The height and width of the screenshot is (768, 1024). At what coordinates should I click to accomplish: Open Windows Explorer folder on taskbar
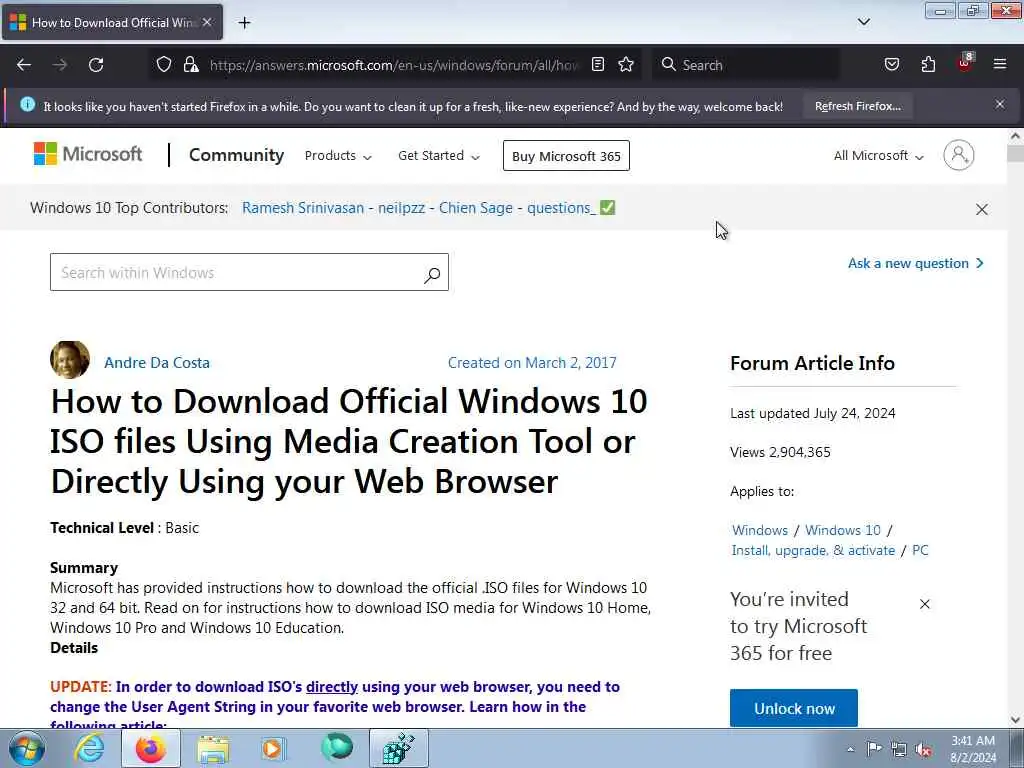(213, 748)
